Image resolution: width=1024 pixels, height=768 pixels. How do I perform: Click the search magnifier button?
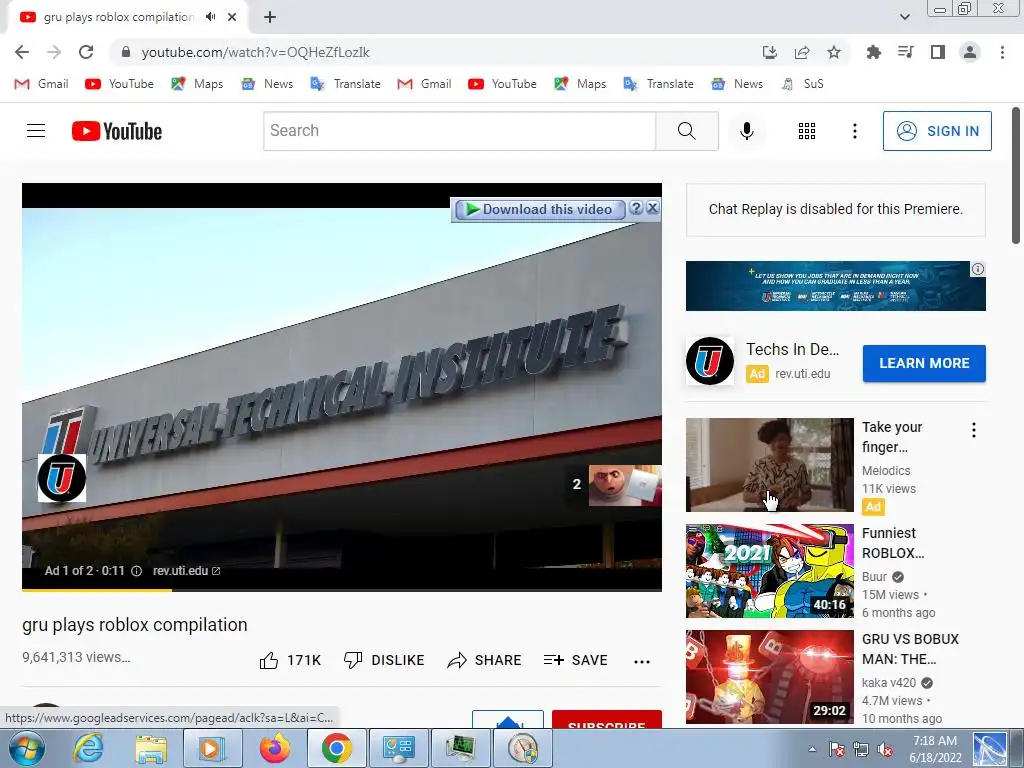(687, 131)
